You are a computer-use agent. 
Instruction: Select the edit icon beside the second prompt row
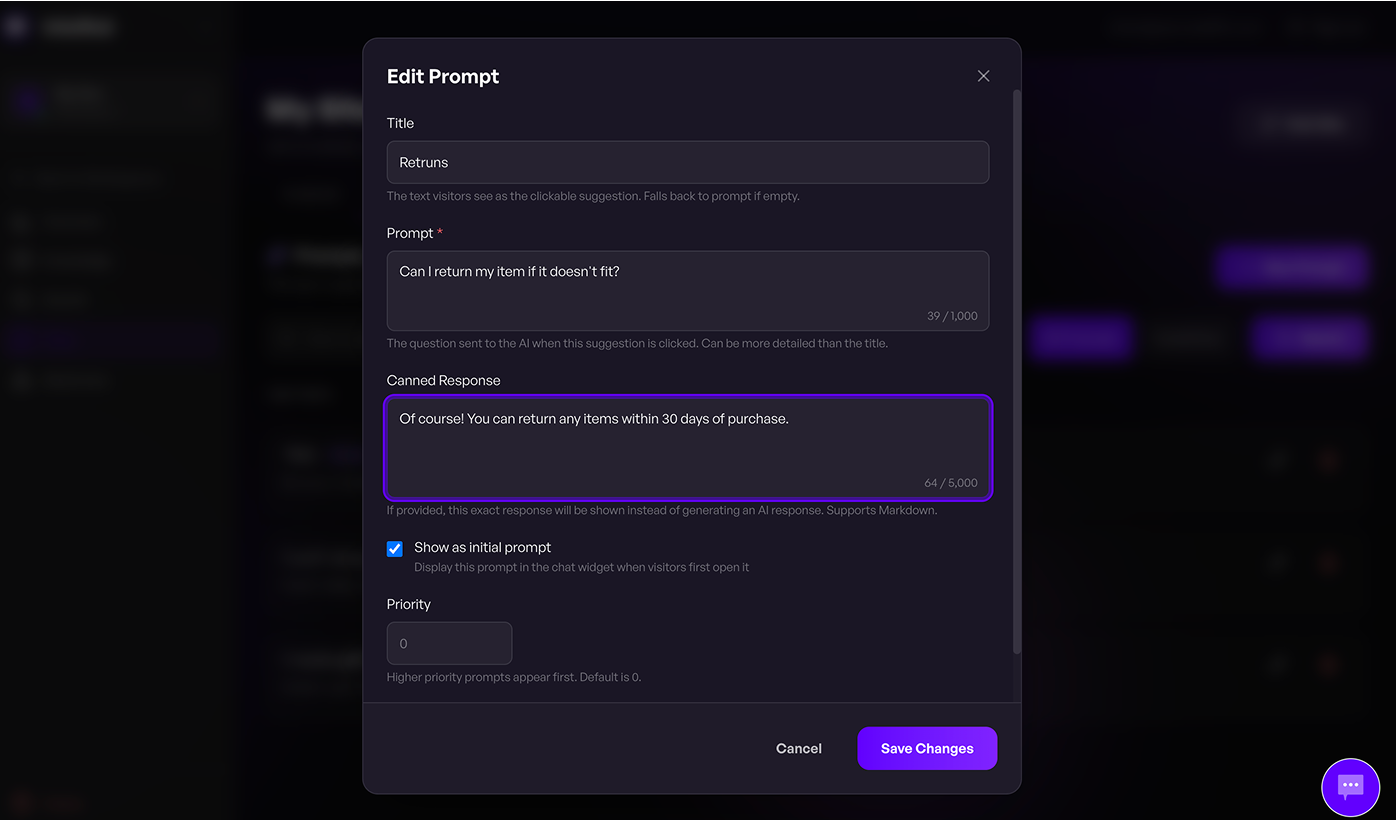[x=1277, y=564]
